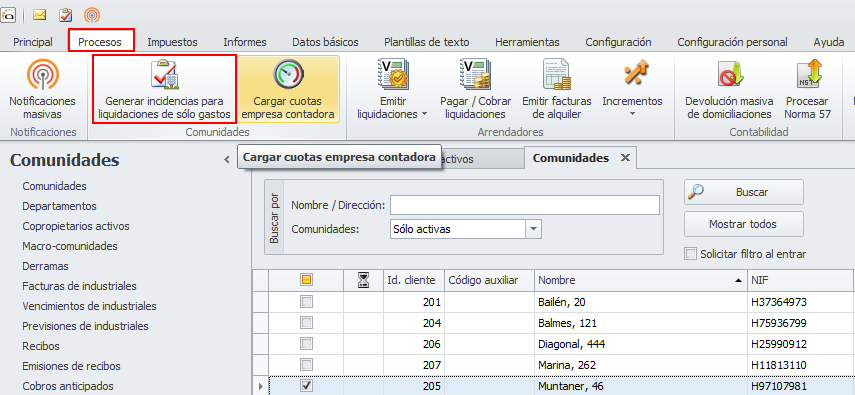The image size is (855, 395).
Task: Click Cargar cuotas empresa contadora
Action: (x=288, y=89)
